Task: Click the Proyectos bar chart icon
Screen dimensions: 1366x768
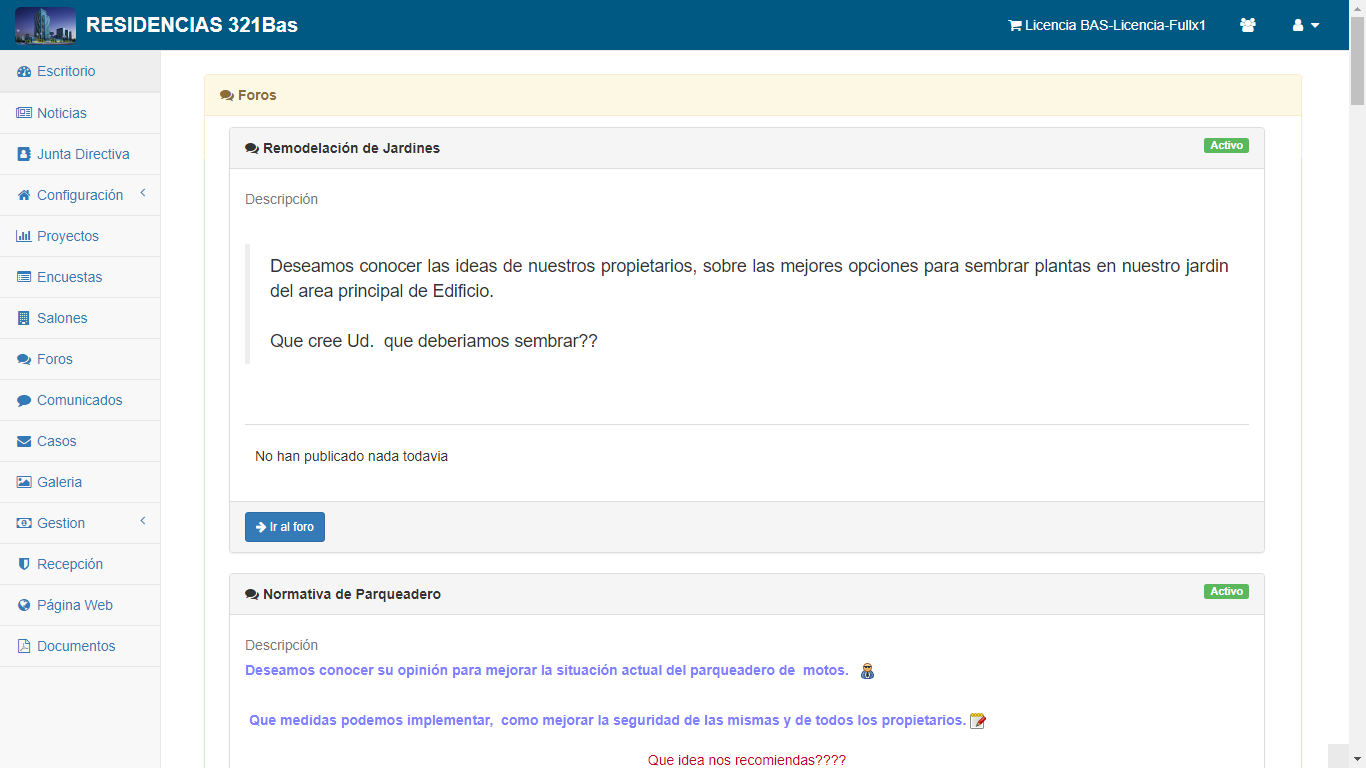Action: pos(24,236)
